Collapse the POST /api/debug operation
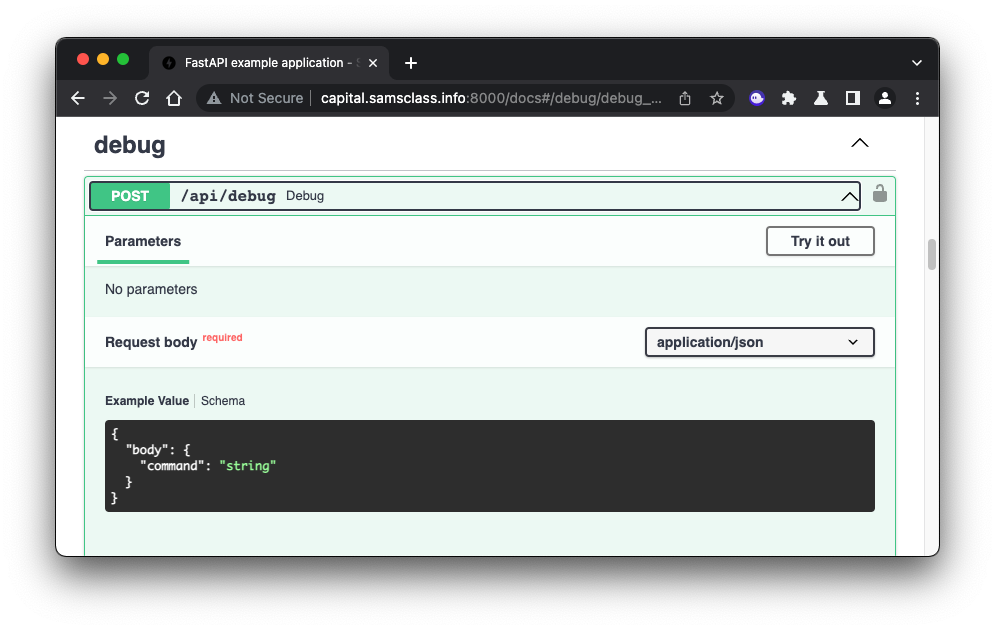This screenshot has width=995, height=630. (849, 197)
